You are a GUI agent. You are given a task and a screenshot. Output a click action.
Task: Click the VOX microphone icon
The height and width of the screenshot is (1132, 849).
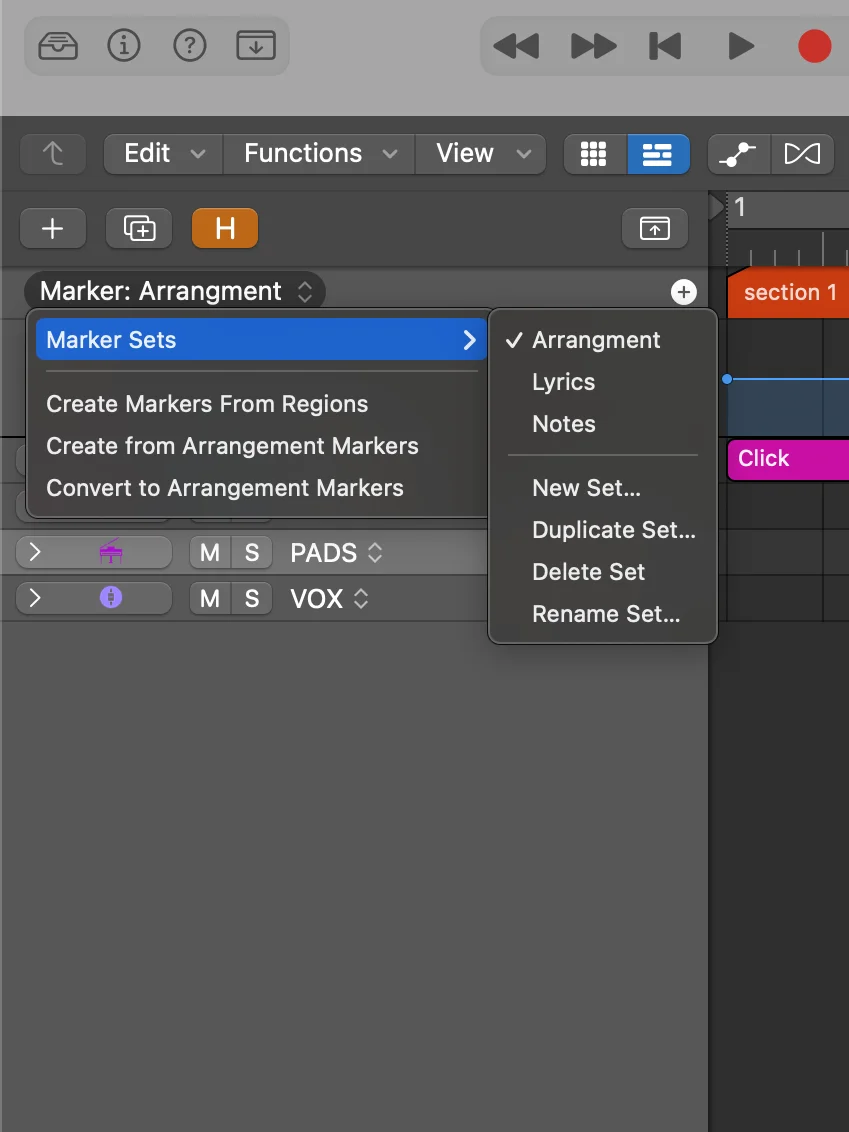110,597
